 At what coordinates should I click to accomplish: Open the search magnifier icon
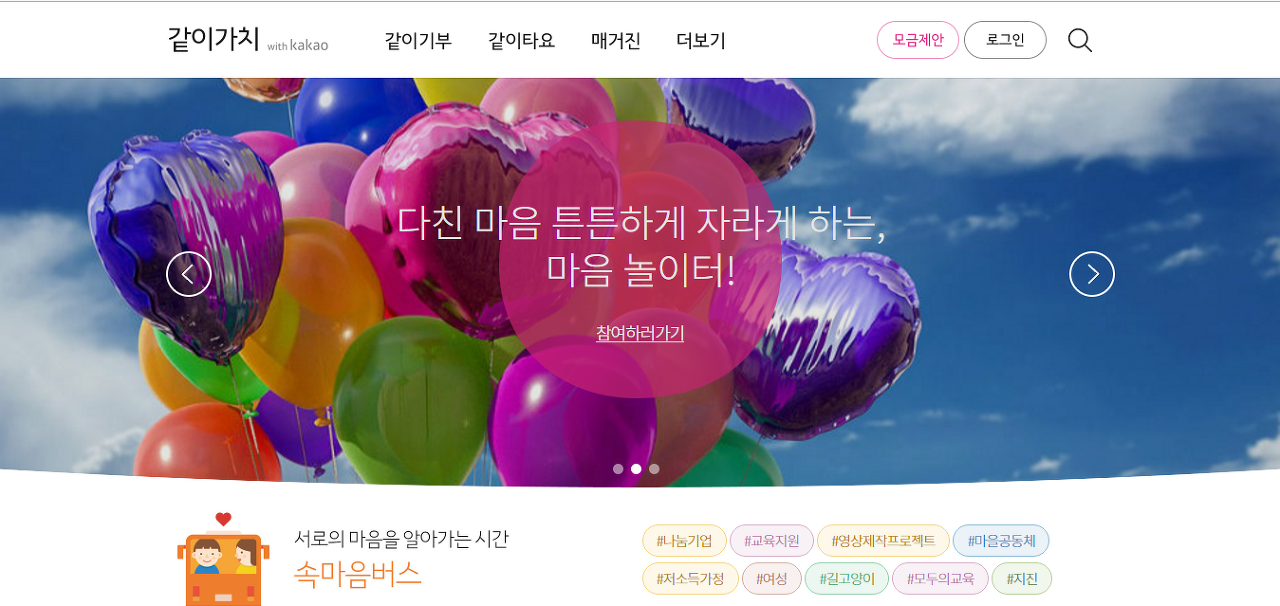(x=1079, y=41)
